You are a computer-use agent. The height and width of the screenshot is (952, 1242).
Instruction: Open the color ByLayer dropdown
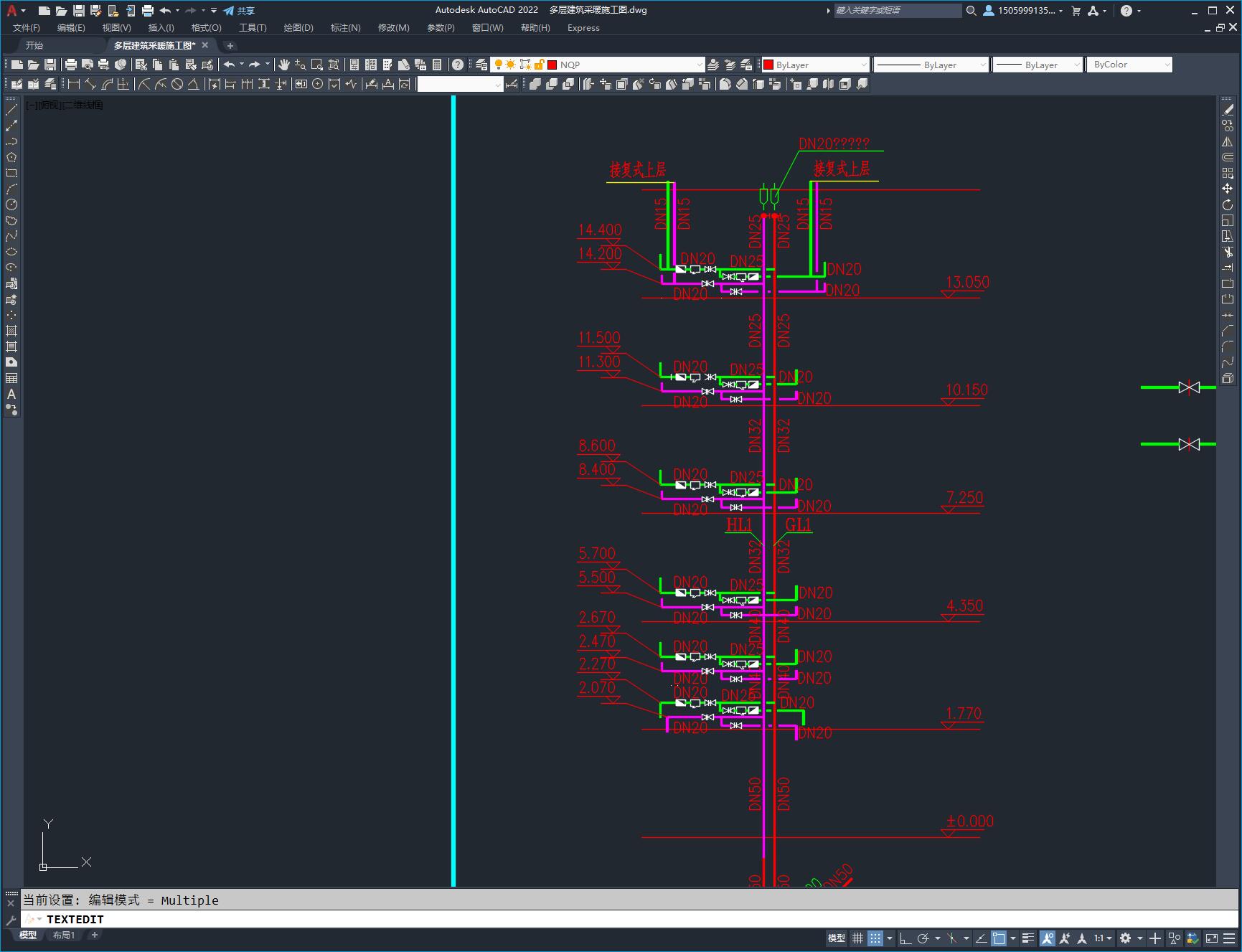pos(863,65)
